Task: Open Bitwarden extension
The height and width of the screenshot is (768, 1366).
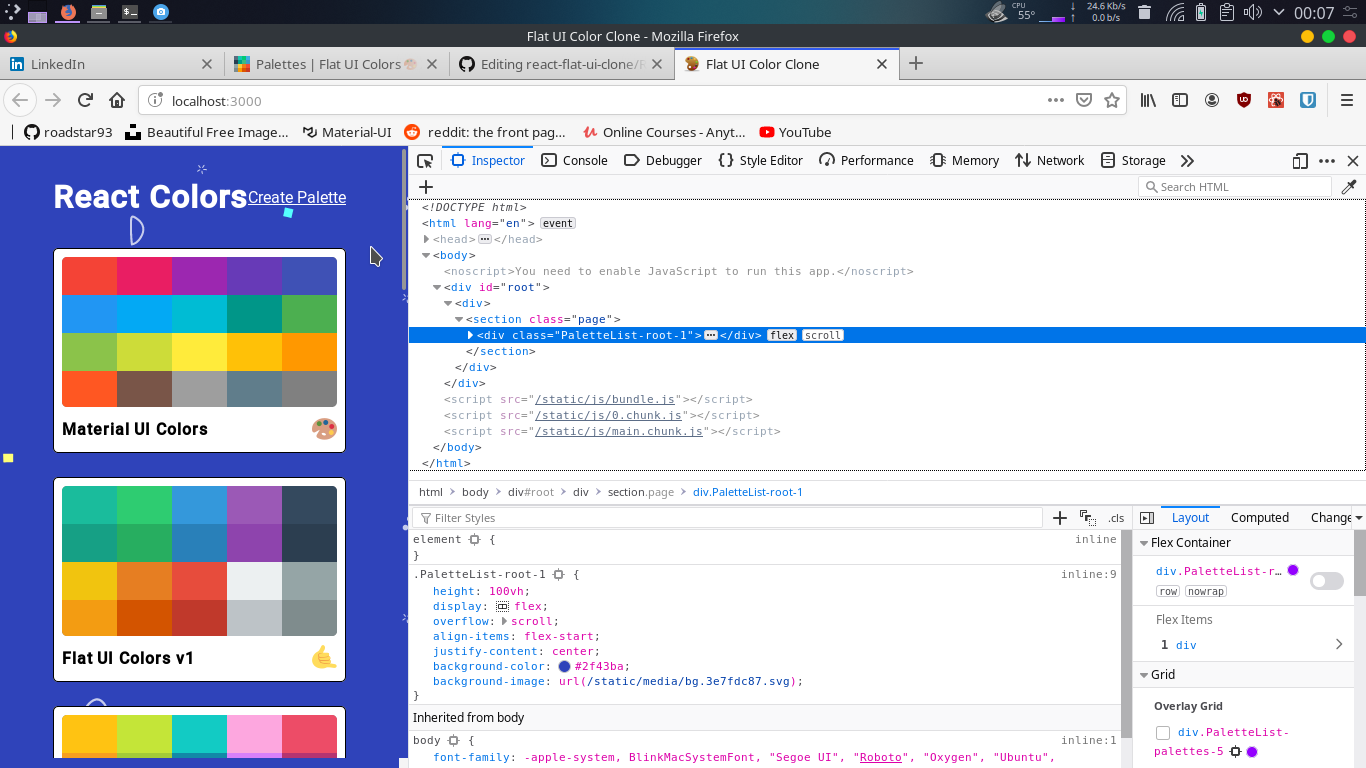Action: (x=1307, y=100)
